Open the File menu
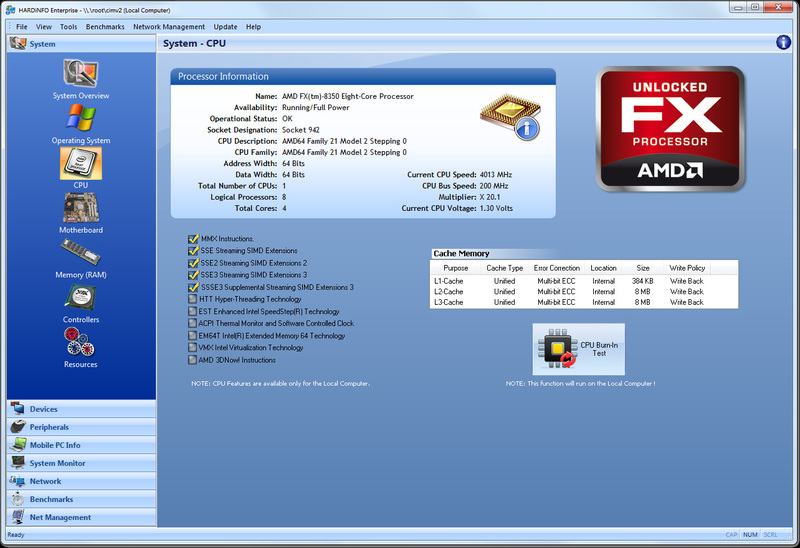This screenshot has height=548, width=800. [x=22, y=27]
